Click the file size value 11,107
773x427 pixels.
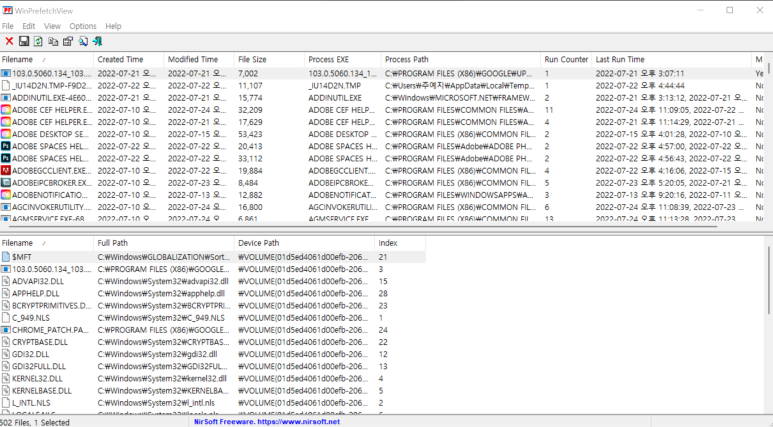click(250, 86)
